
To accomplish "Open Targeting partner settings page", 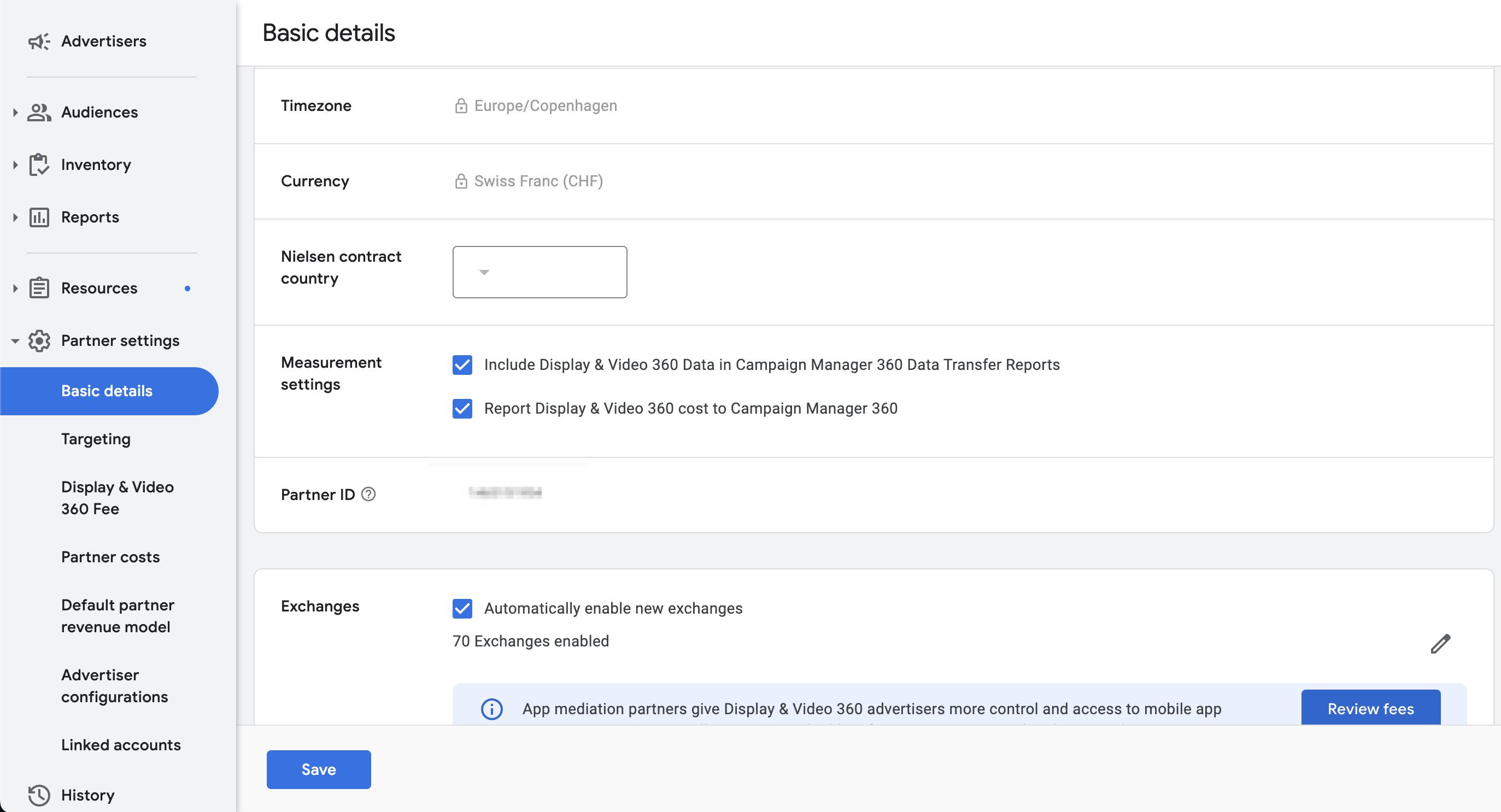I will click(x=96, y=439).
